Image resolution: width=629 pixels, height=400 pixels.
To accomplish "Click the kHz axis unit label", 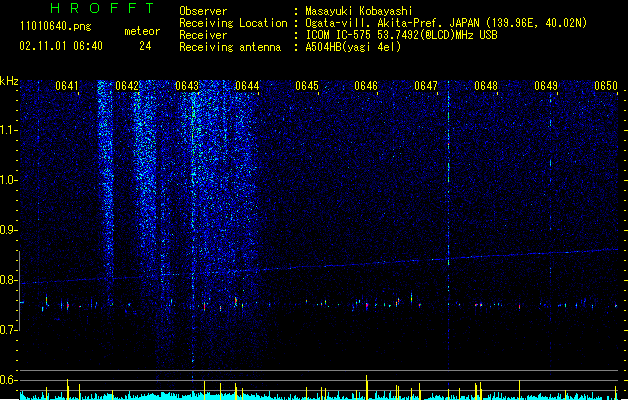I will point(9,81).
